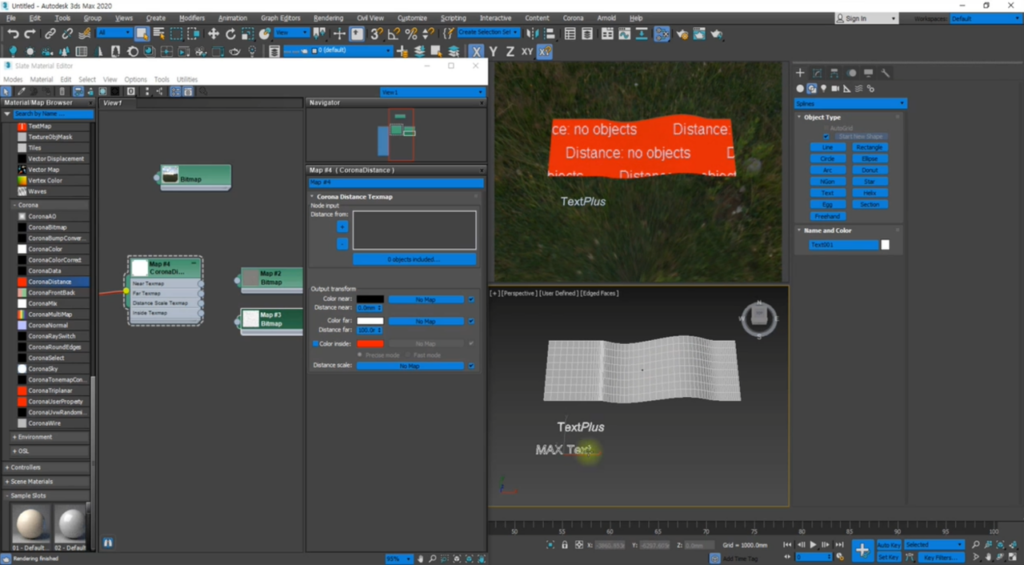1024x565 pixels.
Task: Select the Fast mode radio button
Action: [x=408, y=355]
